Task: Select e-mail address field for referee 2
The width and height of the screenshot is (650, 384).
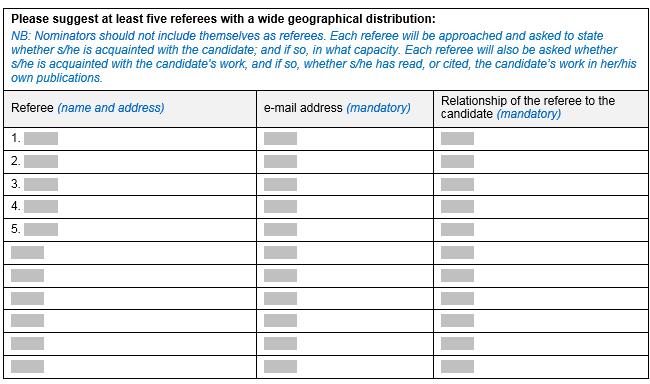Action: tap(280, 161)
